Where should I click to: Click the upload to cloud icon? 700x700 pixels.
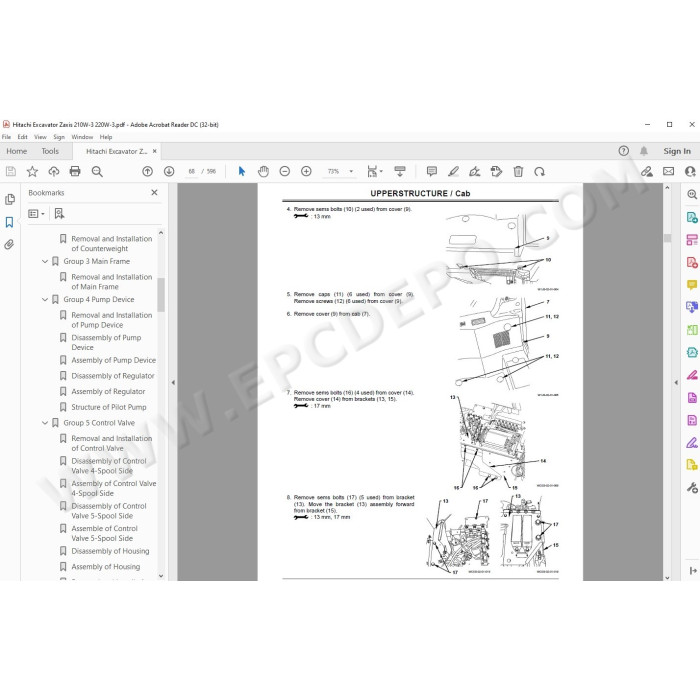(54, 171)
